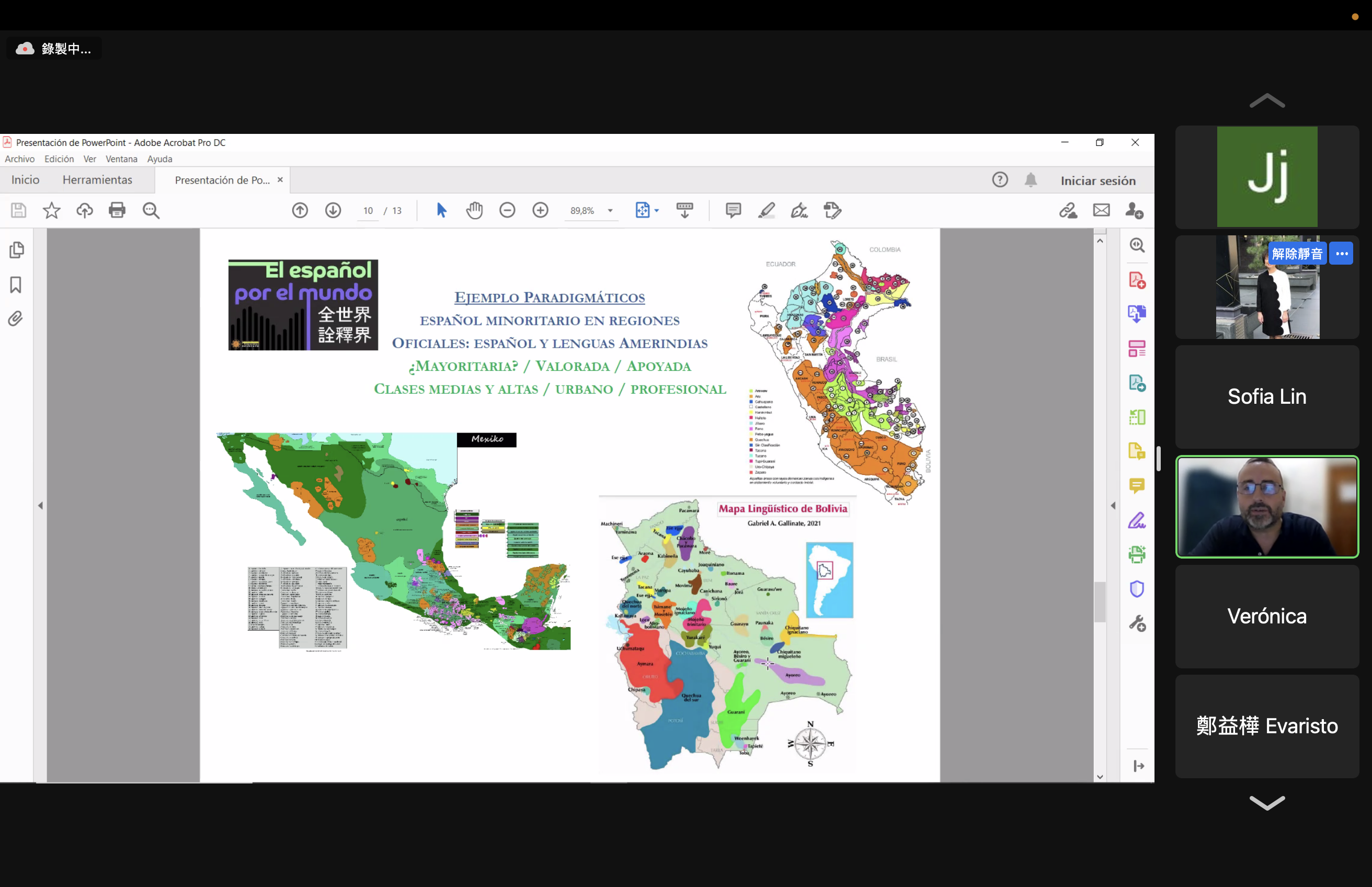Activate the Hand pan tool
This screenshot has width=1372, height=887.
pos(474,210)
